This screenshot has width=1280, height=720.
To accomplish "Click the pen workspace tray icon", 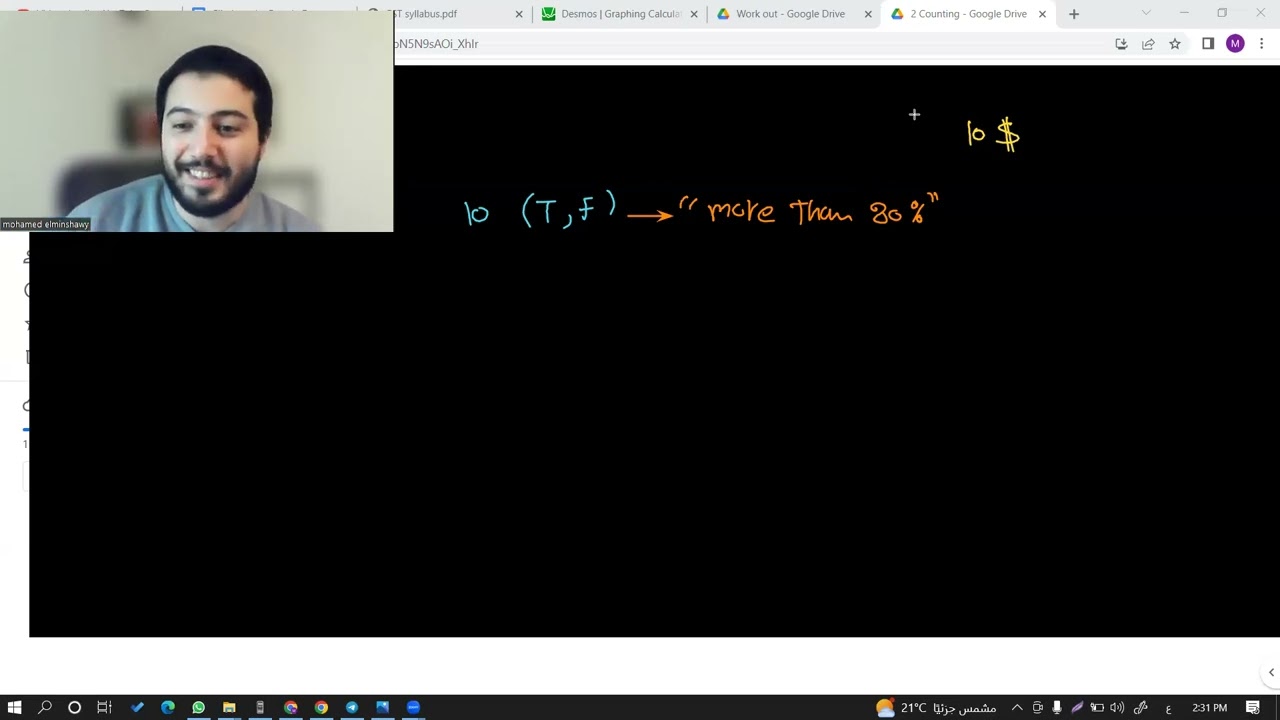I will point(1141,708).
